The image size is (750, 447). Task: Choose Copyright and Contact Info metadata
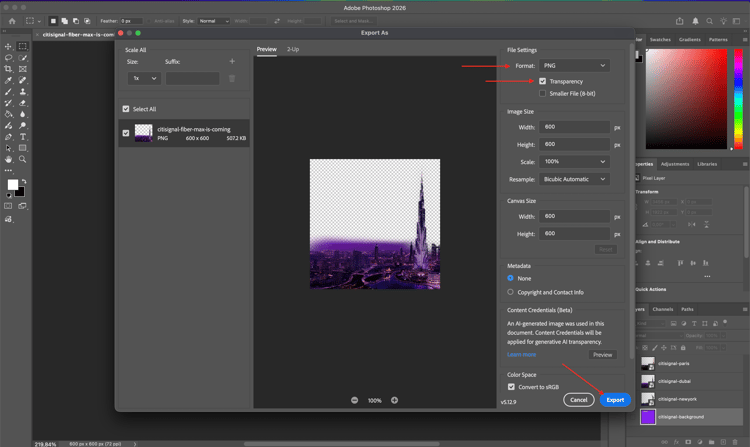[x=511, y=292]
